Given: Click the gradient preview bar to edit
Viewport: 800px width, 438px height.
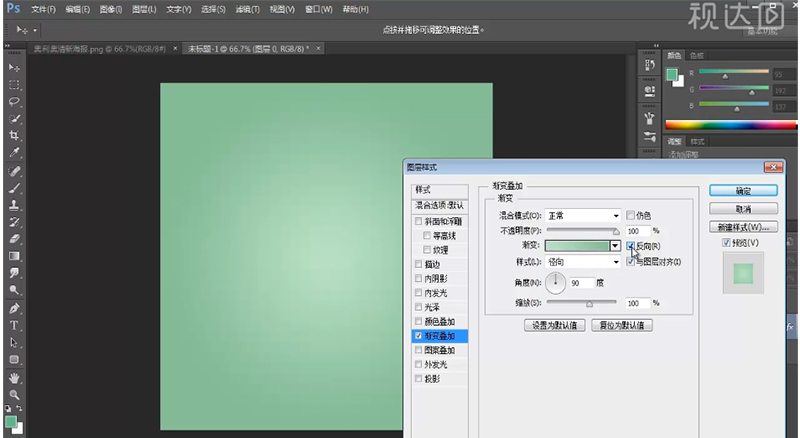Looking at the screenshot, I should click(578, 246).
